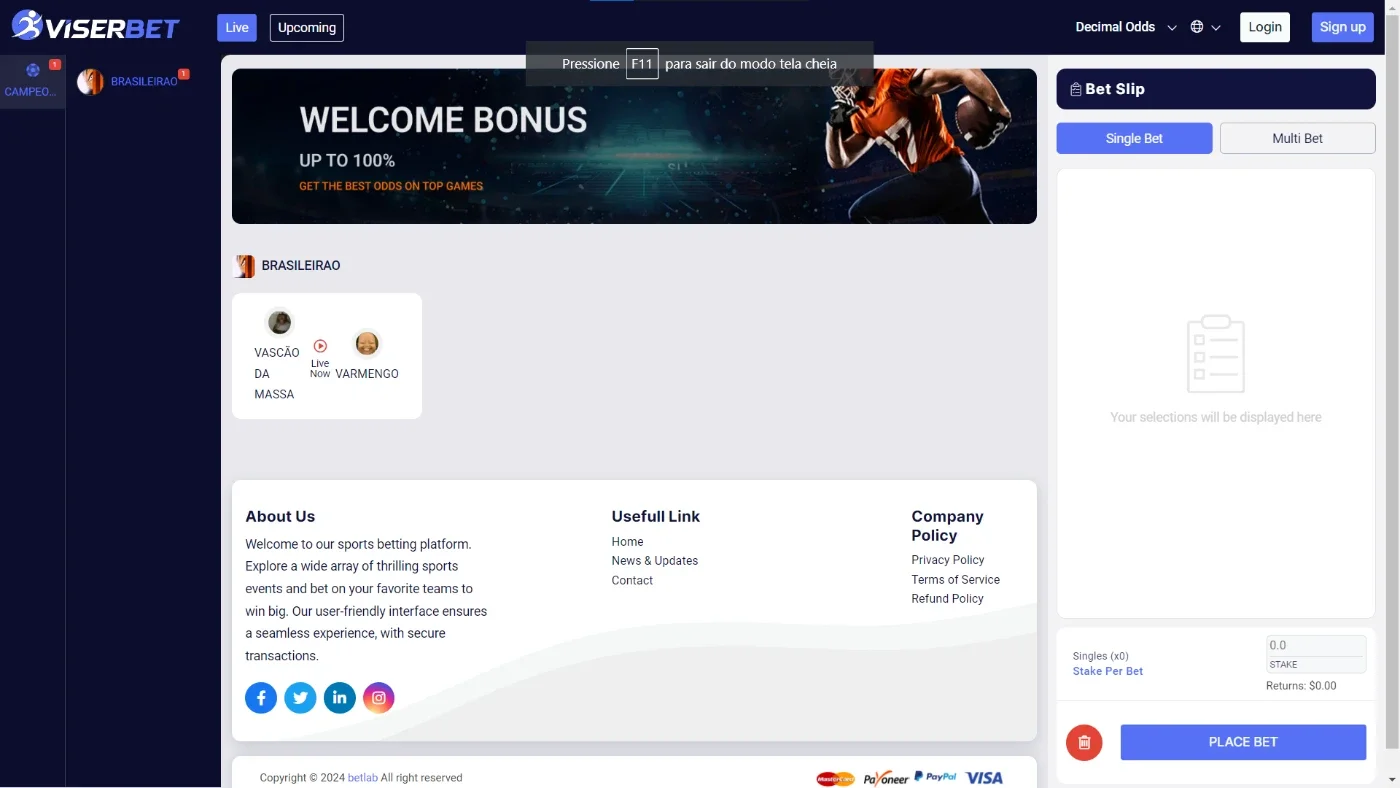Click the BRASILEIRAO league icon above match card
1400x788 pixels.
(244, 266)
